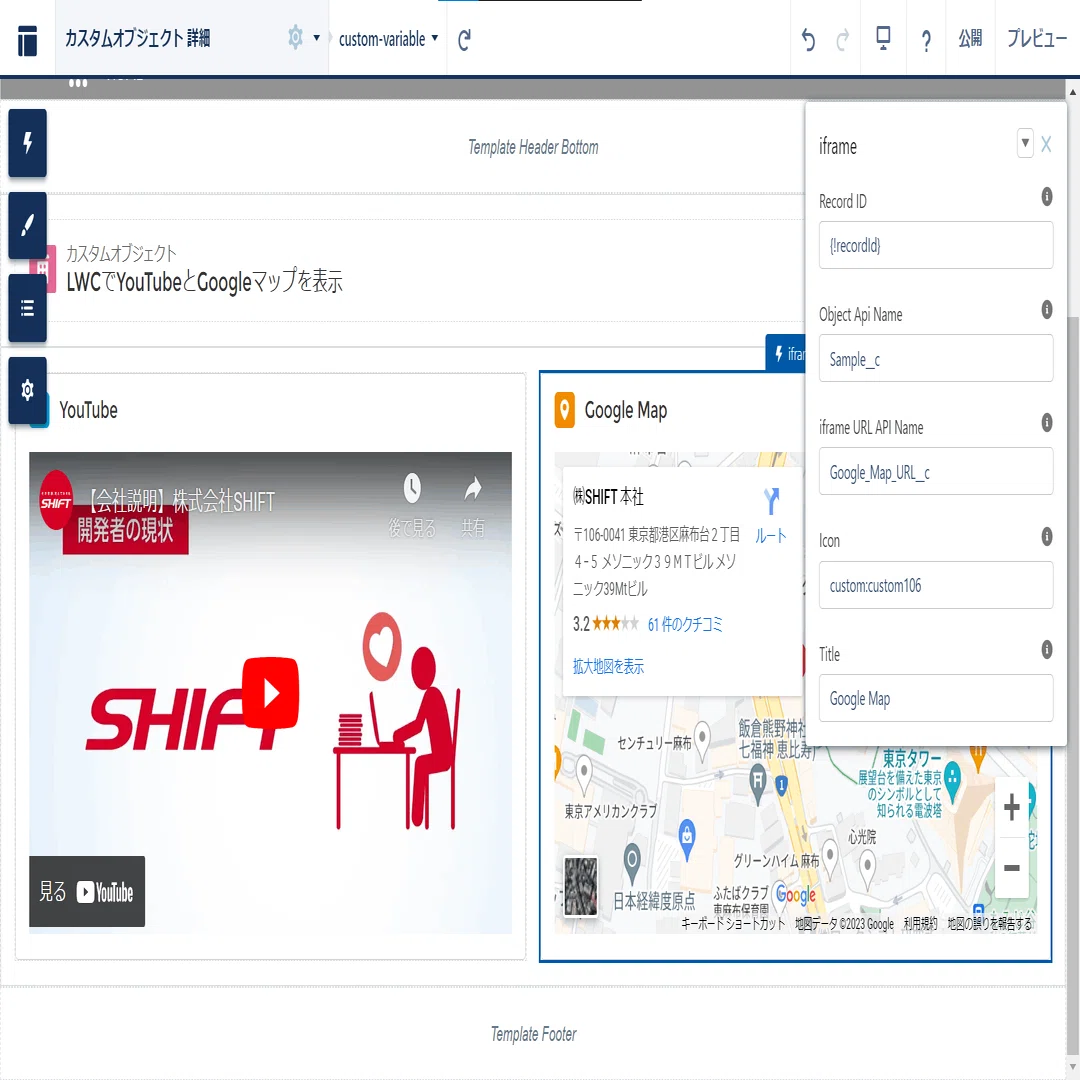
Task: Click the SHIFT channel logo on video
Action: coord(56,500)
